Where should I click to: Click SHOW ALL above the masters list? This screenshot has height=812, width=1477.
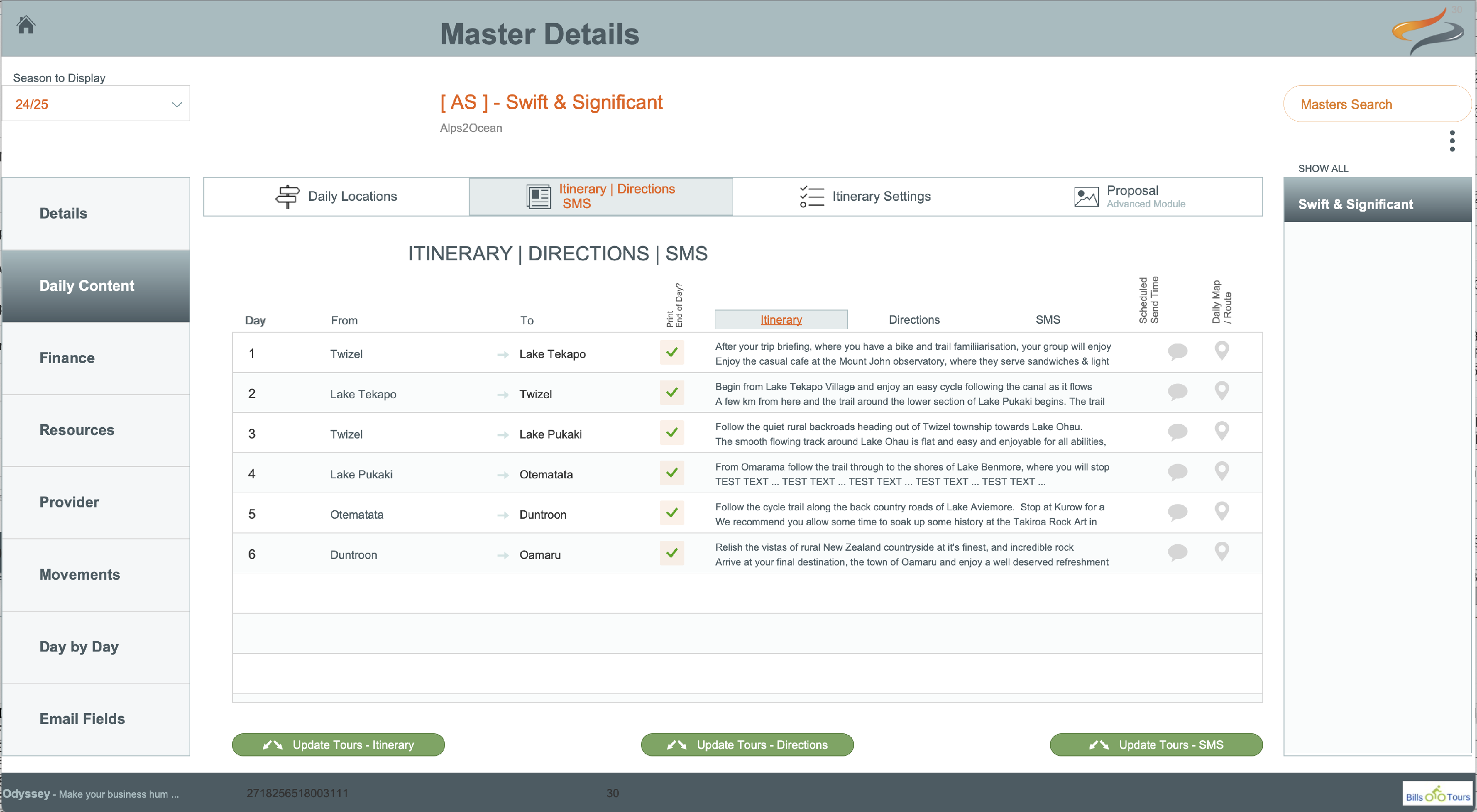click(1323, 168)
